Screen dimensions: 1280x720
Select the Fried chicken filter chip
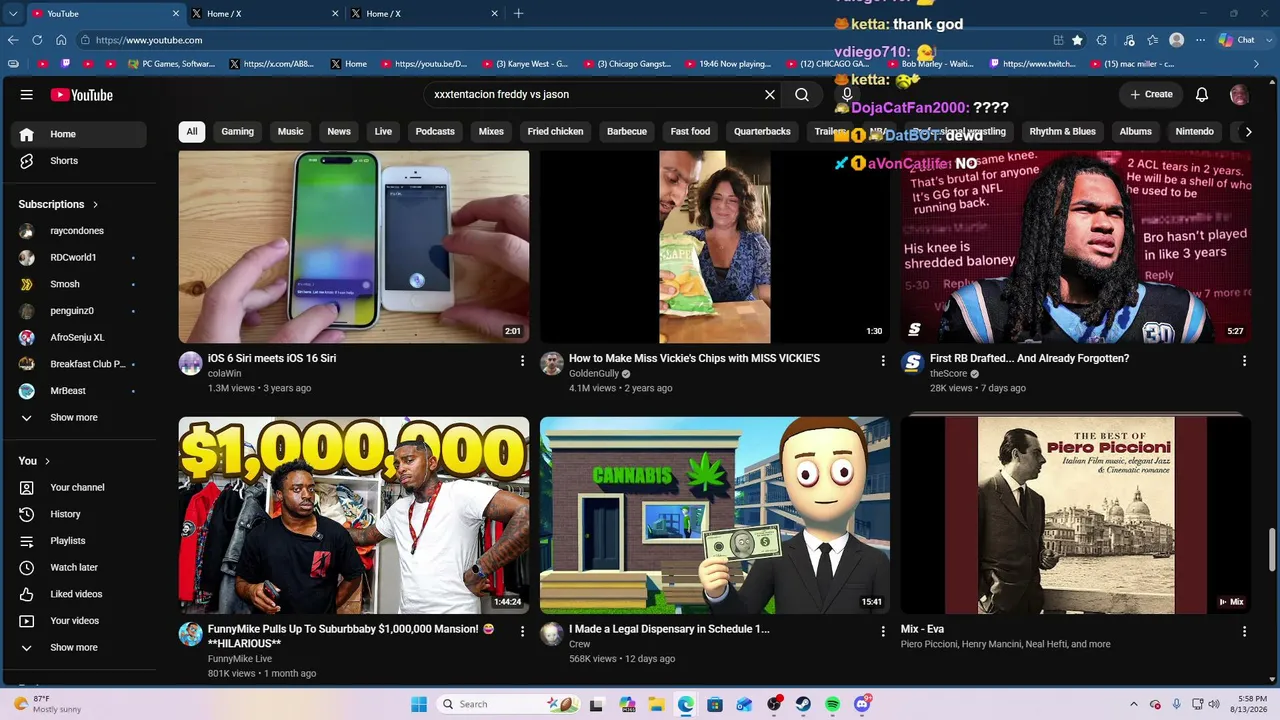(x=556, y=132)
